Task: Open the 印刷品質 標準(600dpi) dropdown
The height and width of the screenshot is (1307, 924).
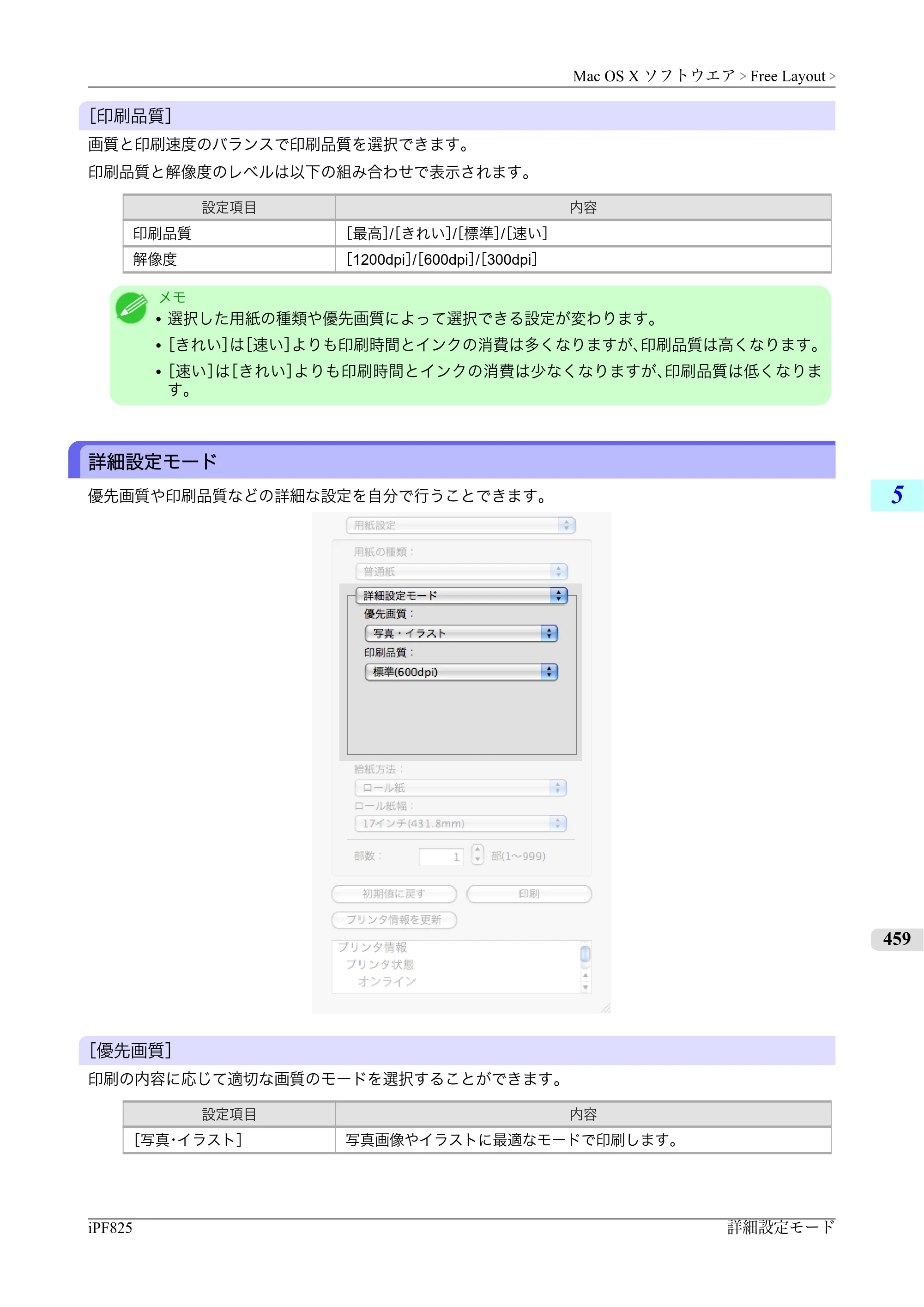Action: (461, 672)
